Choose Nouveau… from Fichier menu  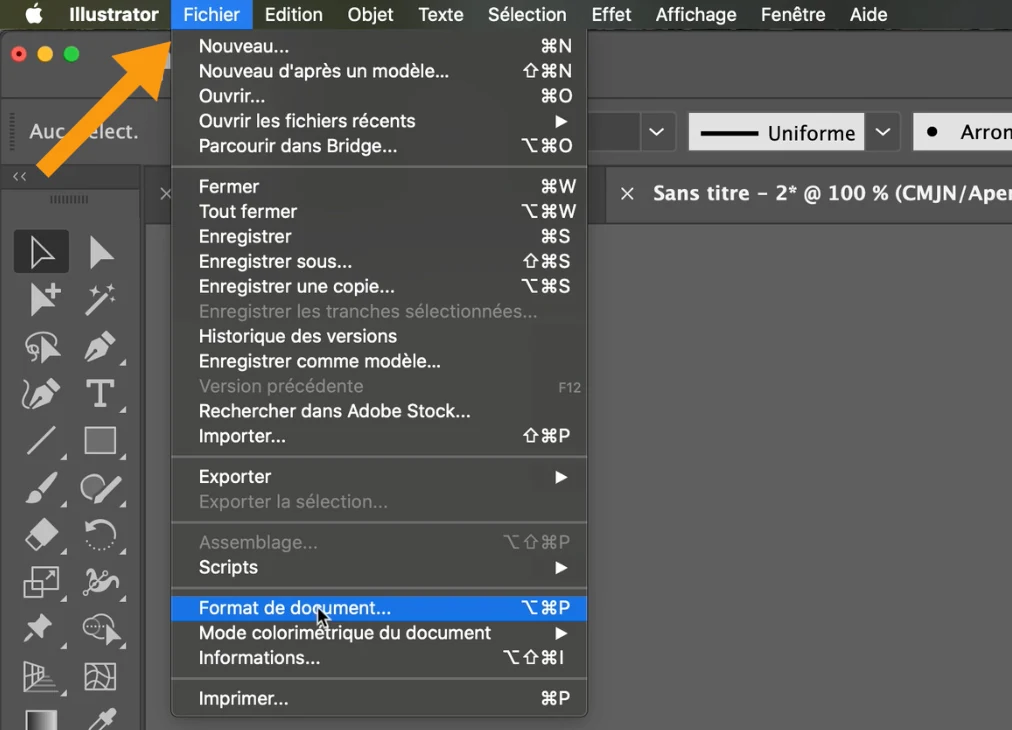pyautogui.click(x=379, y=46)
